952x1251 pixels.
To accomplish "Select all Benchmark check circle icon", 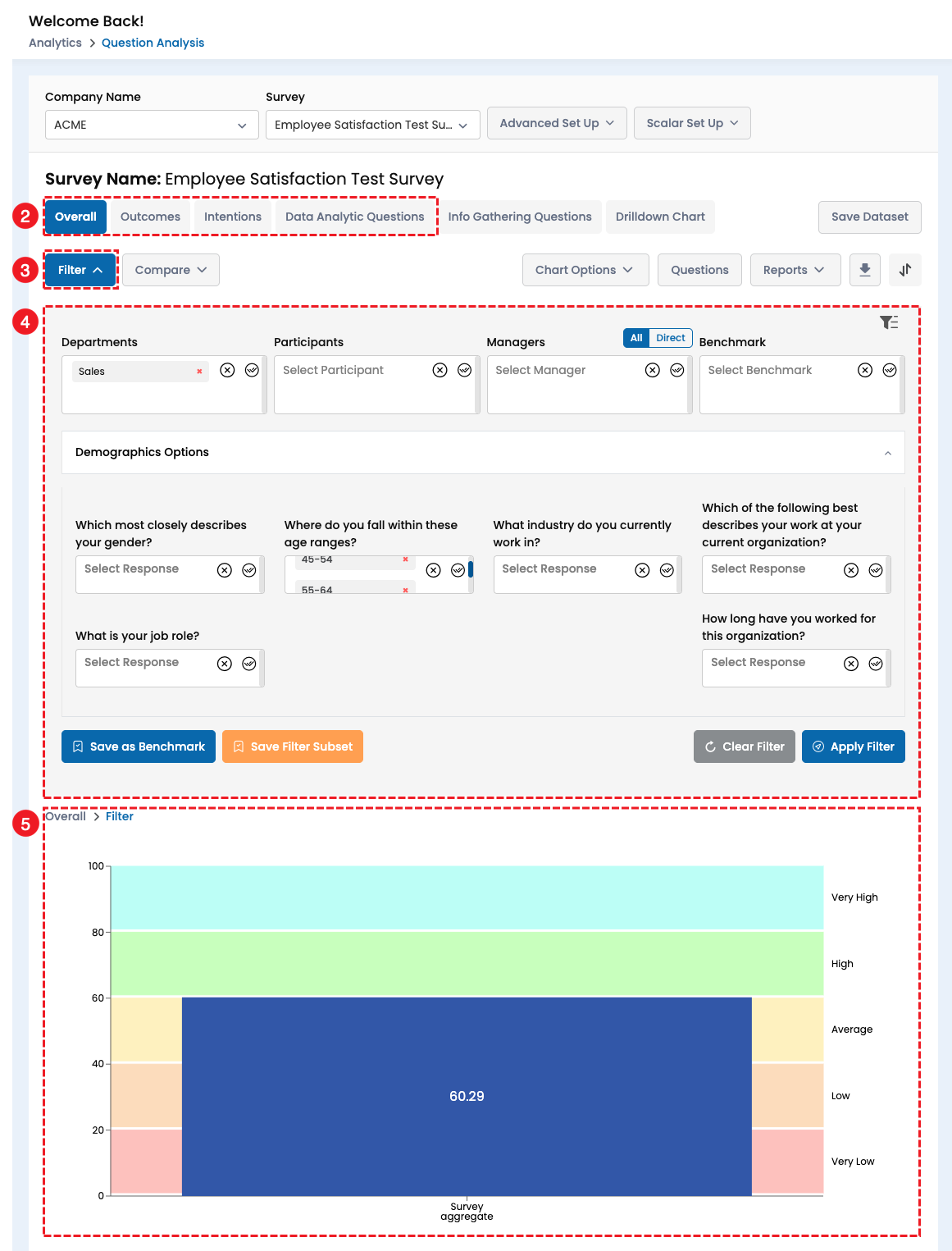I will point(890,370).
